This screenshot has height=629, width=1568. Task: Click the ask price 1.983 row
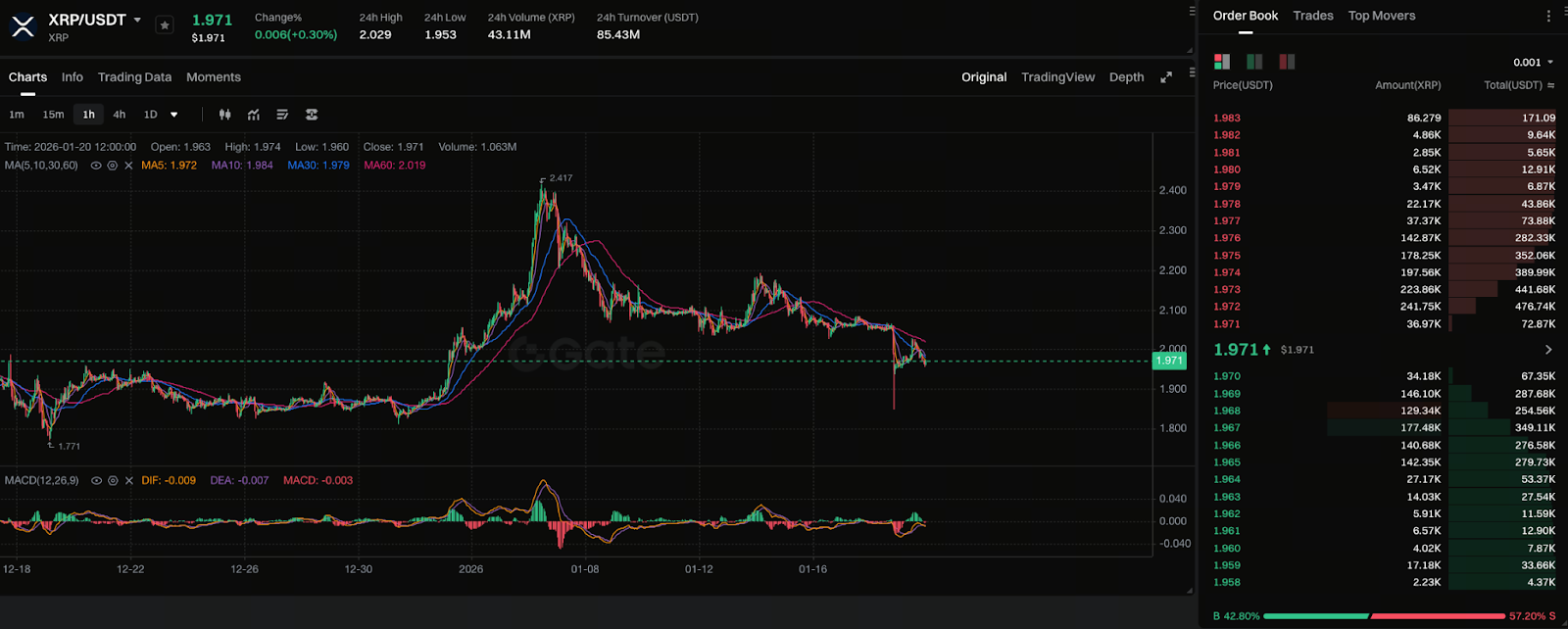coord(1384,118)
